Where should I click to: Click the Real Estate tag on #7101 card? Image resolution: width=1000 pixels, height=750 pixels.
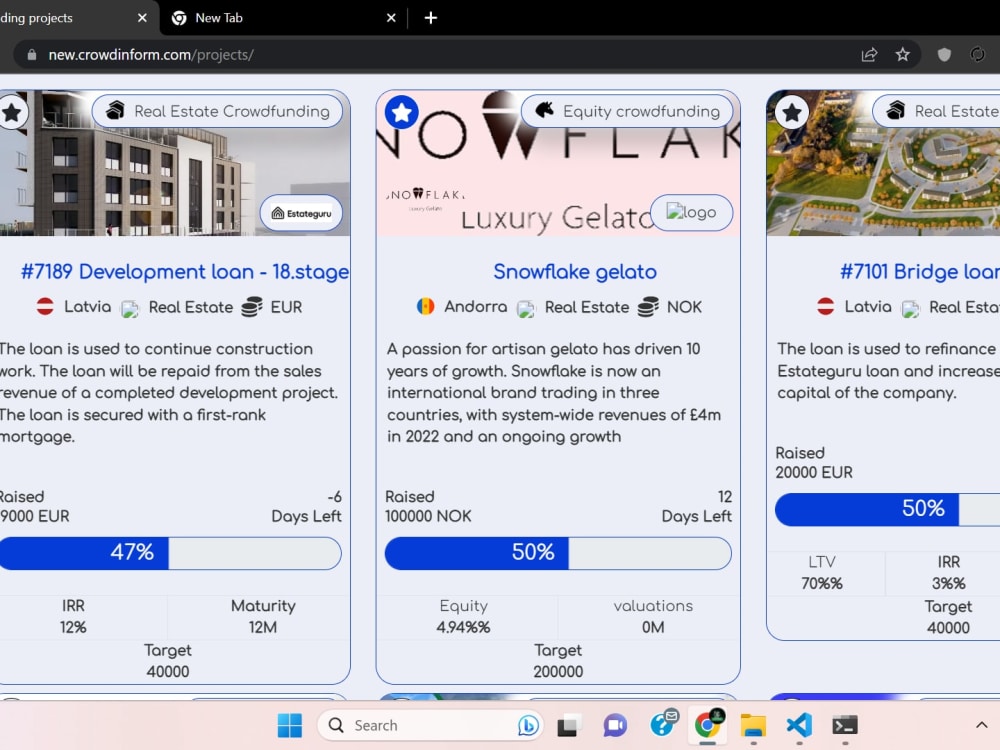(x=936, y=111)
